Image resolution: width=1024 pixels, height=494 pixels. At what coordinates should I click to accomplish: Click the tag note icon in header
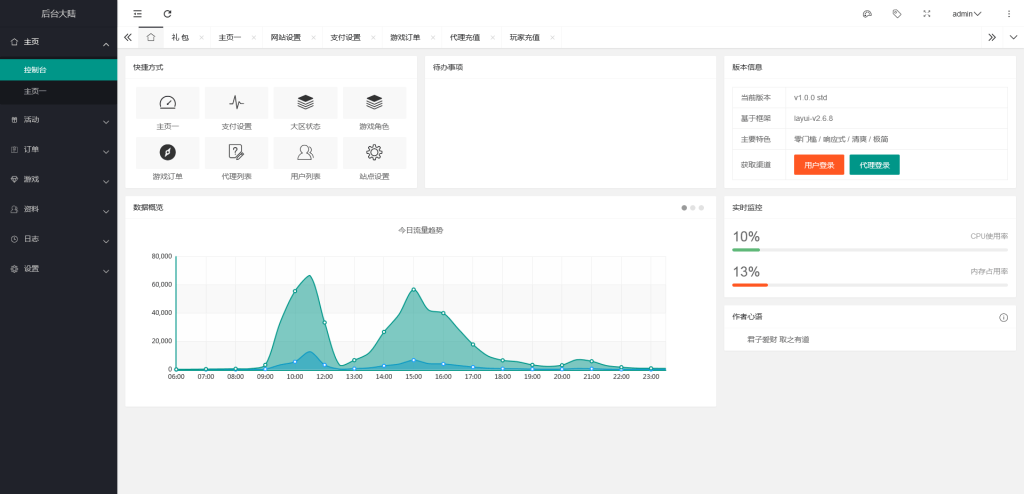[897, 14]
